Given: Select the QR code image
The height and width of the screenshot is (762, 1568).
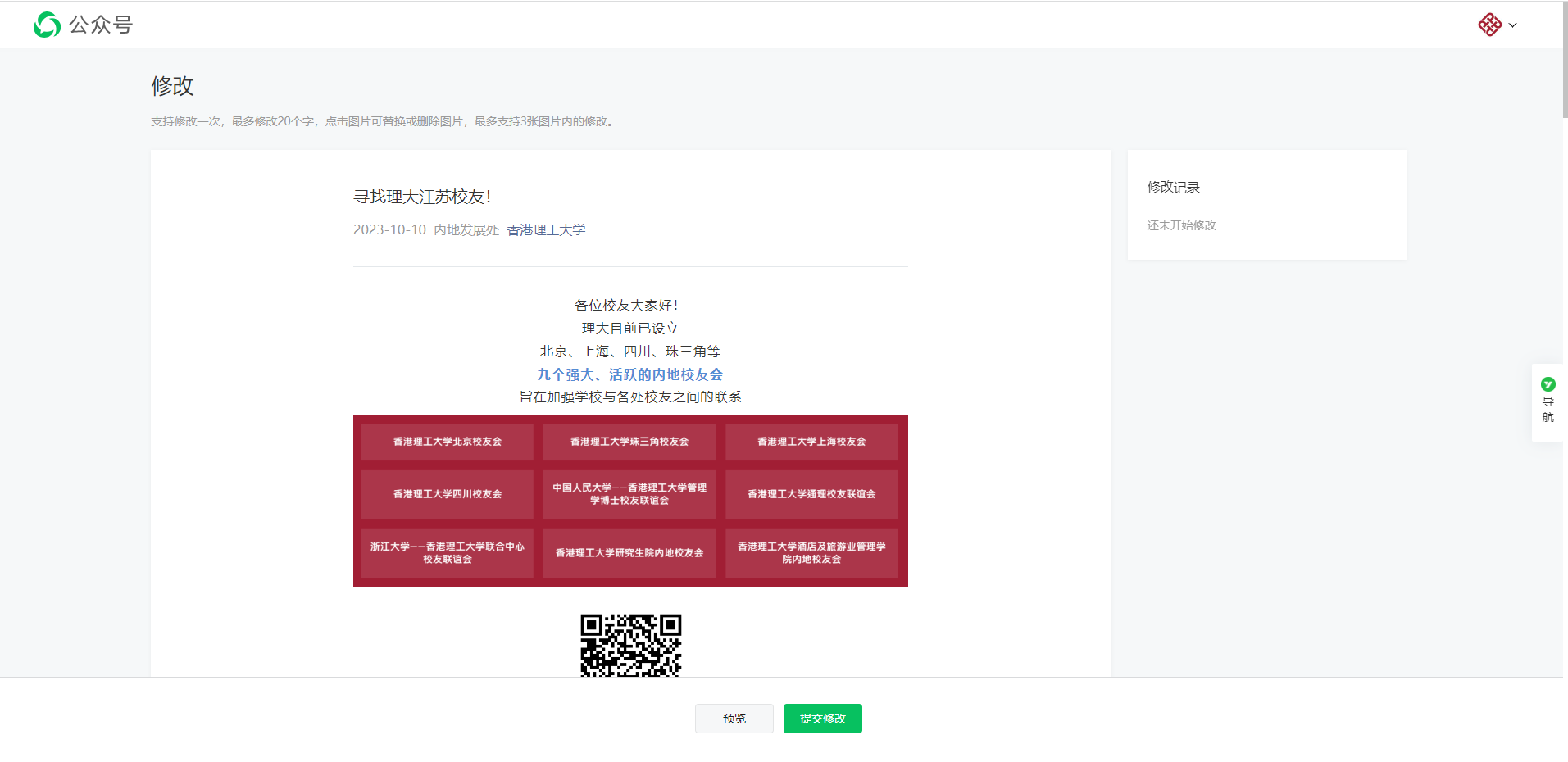Looking at the screenshot, I should 630,645.
